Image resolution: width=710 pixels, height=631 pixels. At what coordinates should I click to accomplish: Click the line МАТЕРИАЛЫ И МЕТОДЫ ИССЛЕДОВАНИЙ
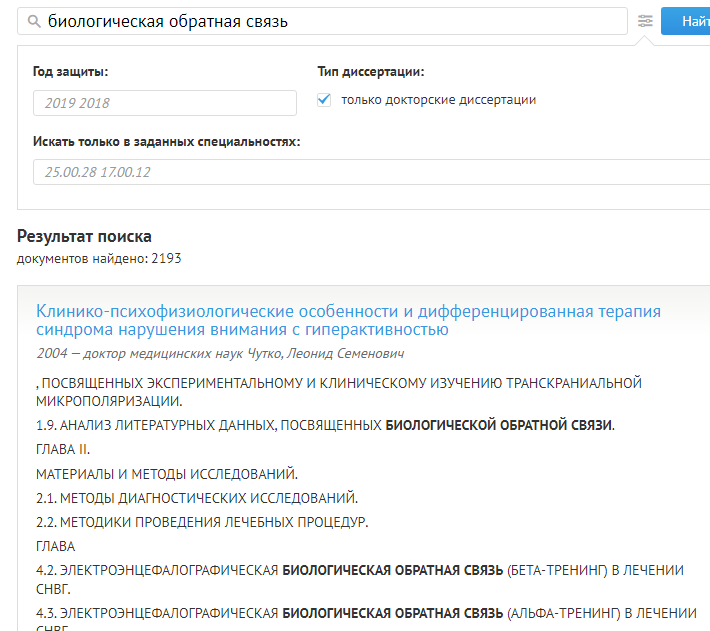167,474
